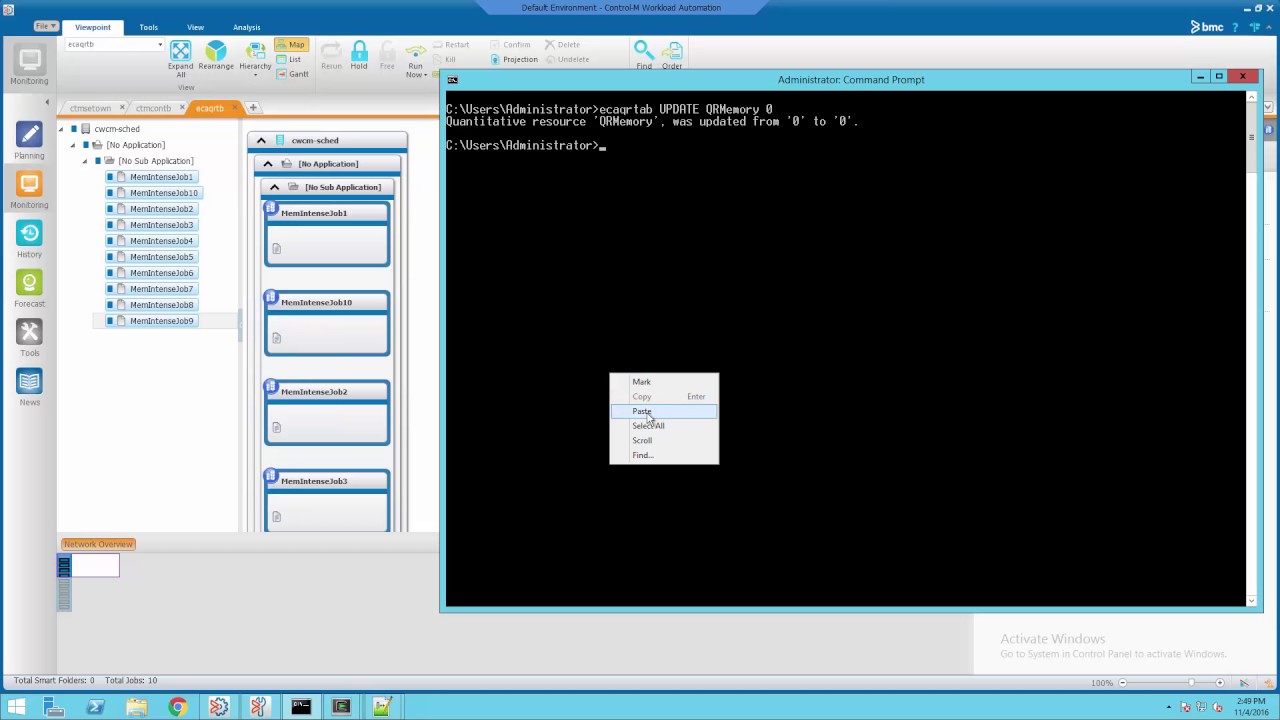1280x720 pixels.
Task: Close the ctmsetown tab
Action: point(122,108)
